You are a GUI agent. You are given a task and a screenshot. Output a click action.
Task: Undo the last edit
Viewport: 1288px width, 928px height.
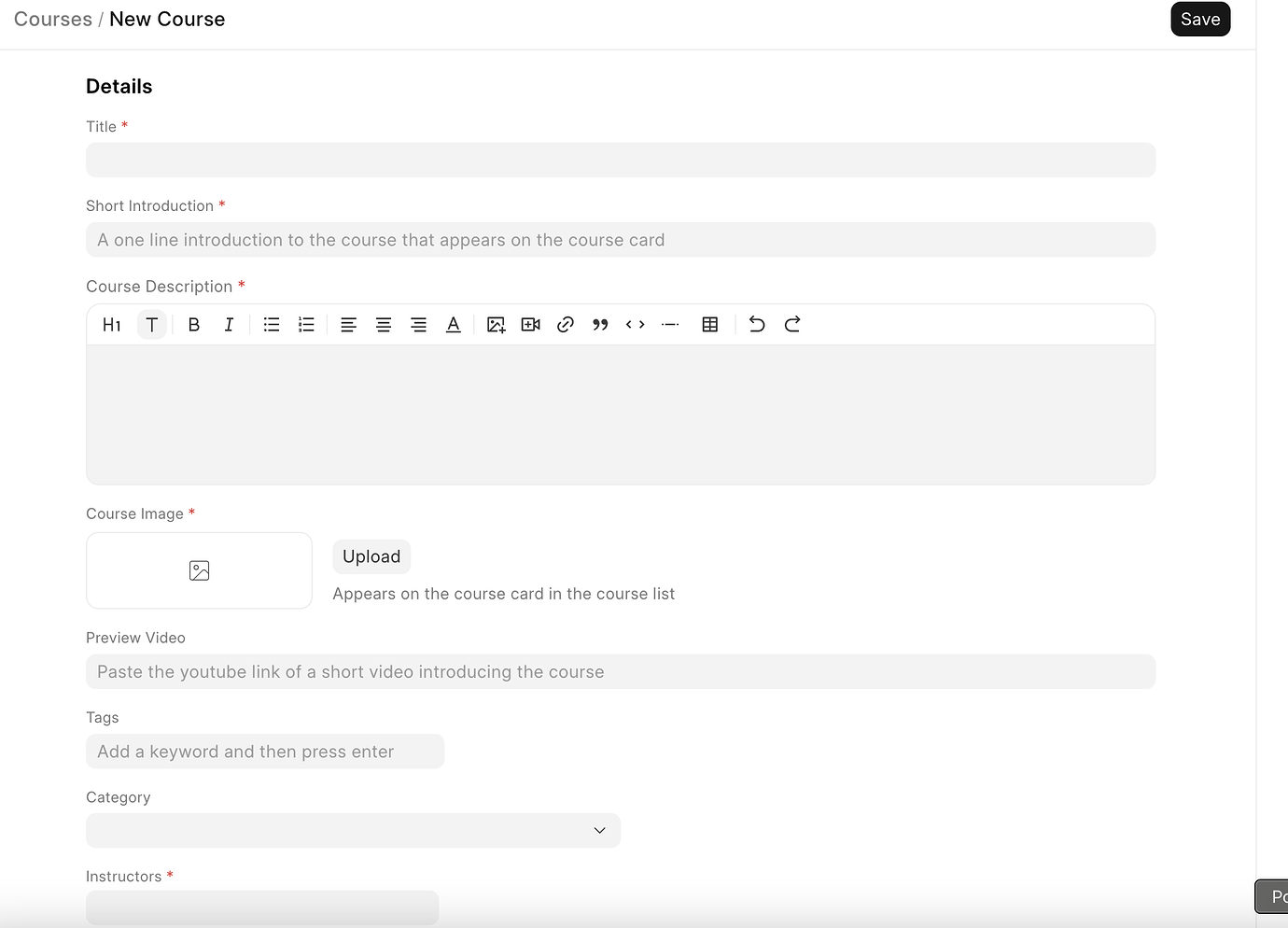[757, 325]
